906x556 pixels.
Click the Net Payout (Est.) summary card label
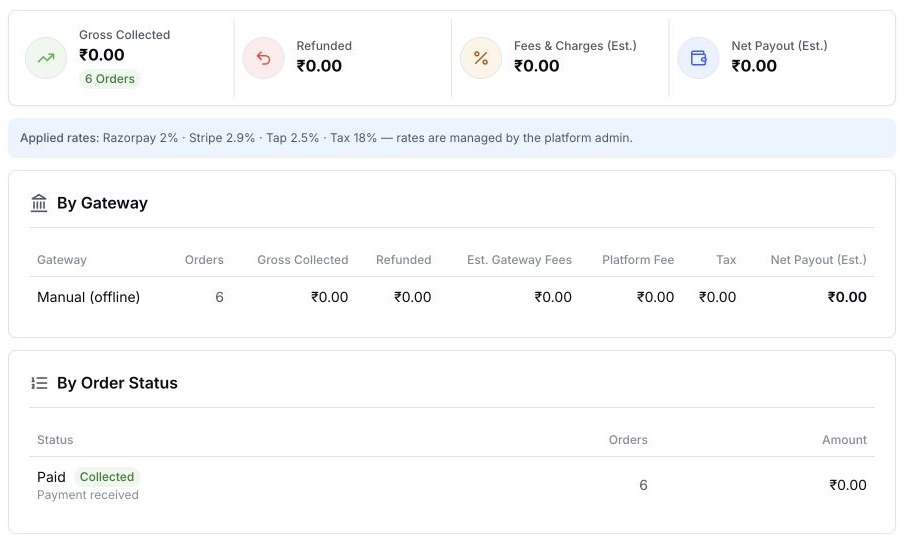pos(779,46)
